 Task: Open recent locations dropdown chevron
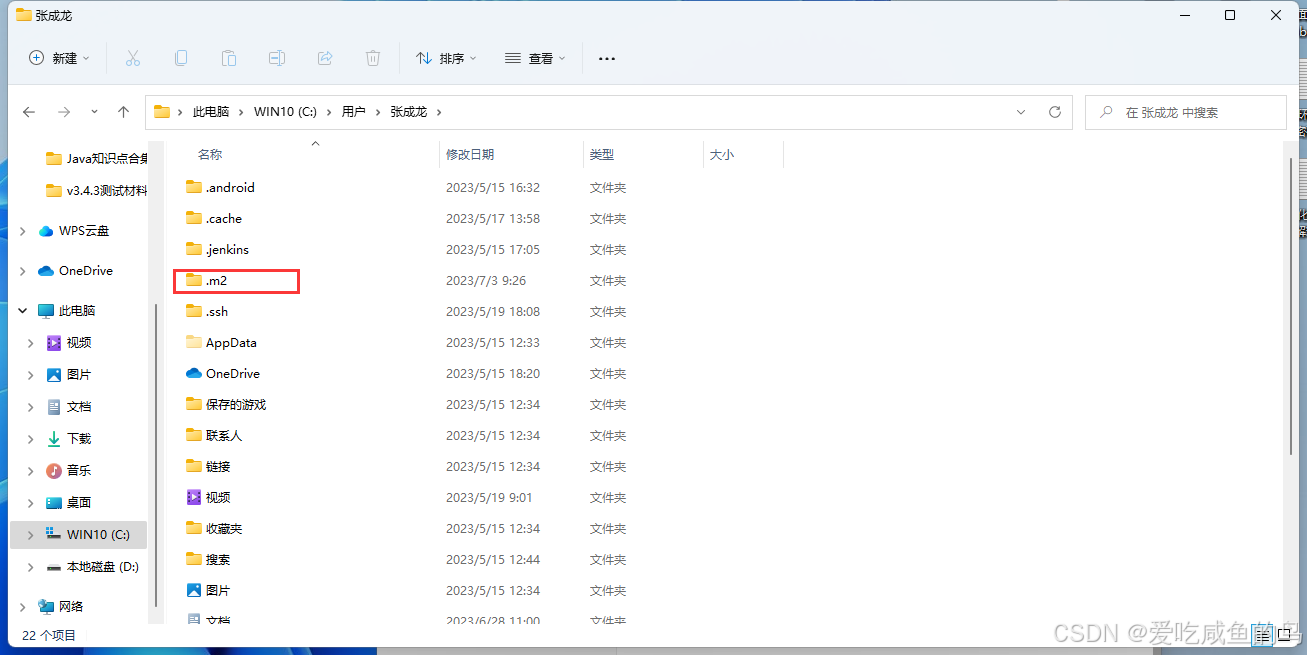click(94, 112)
